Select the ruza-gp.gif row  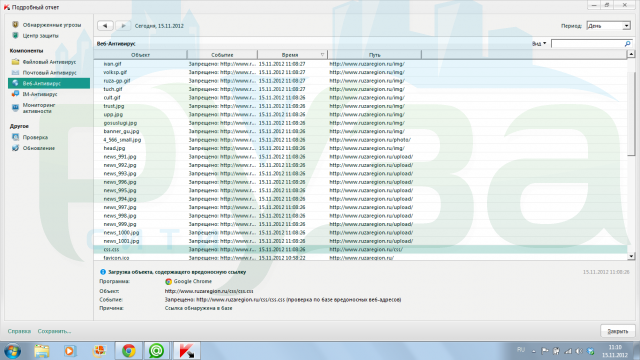pos(360,81)
